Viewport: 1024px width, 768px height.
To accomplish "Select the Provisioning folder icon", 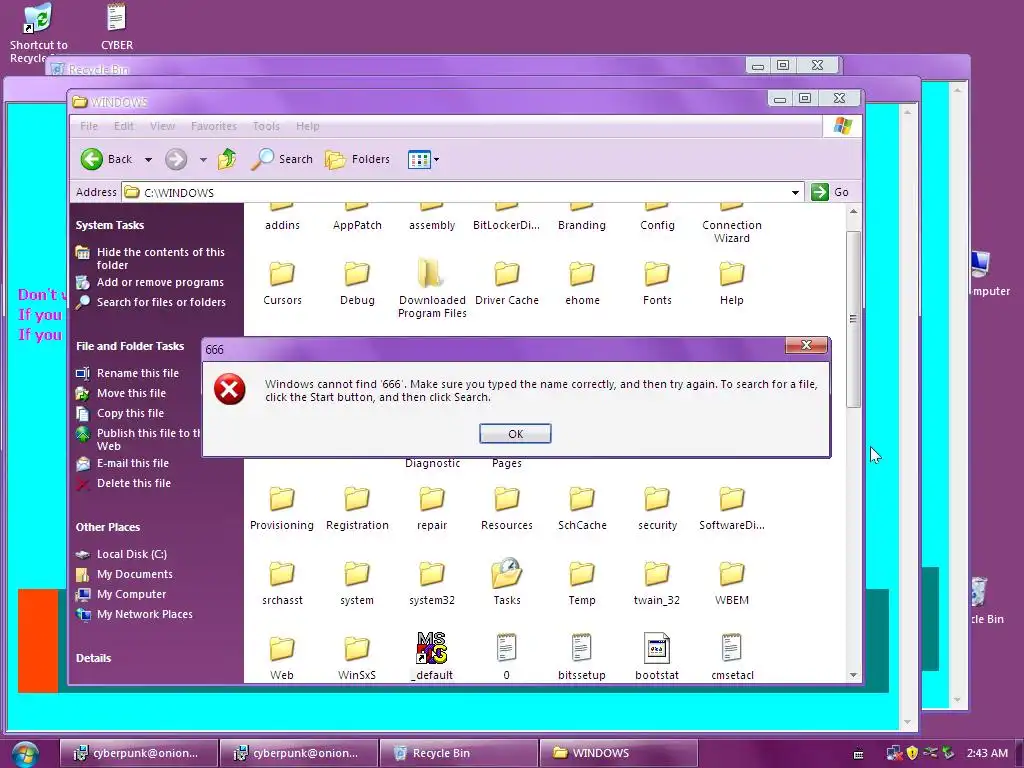I will point(282,499).
